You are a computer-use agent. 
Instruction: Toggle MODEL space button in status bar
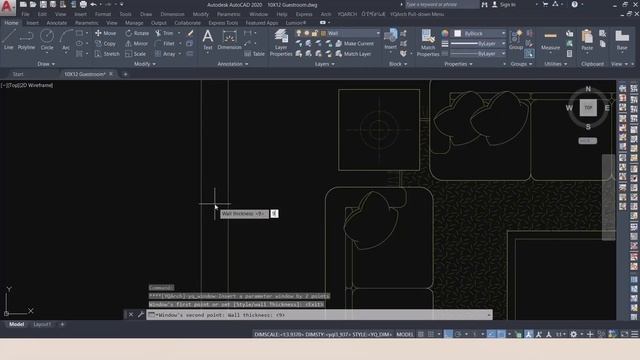tap(405, 334)
